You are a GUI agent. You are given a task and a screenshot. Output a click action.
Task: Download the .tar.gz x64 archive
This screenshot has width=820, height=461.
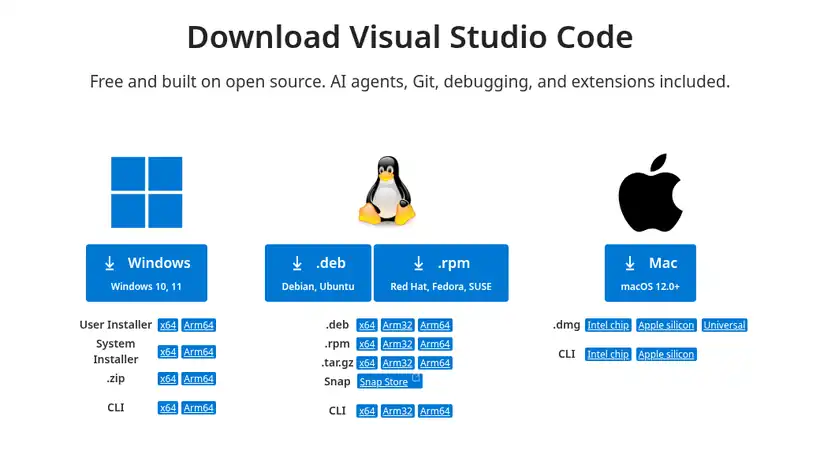[x=367, y=363]
